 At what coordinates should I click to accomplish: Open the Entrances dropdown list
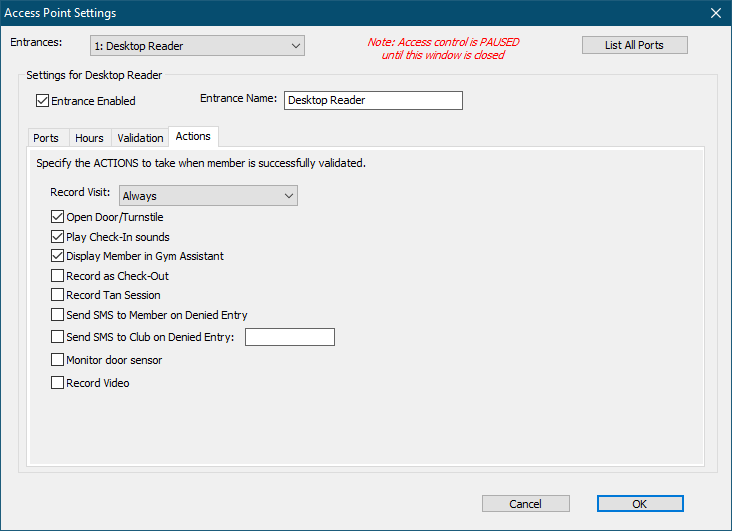pyautogui.click(x=294, y=46)
